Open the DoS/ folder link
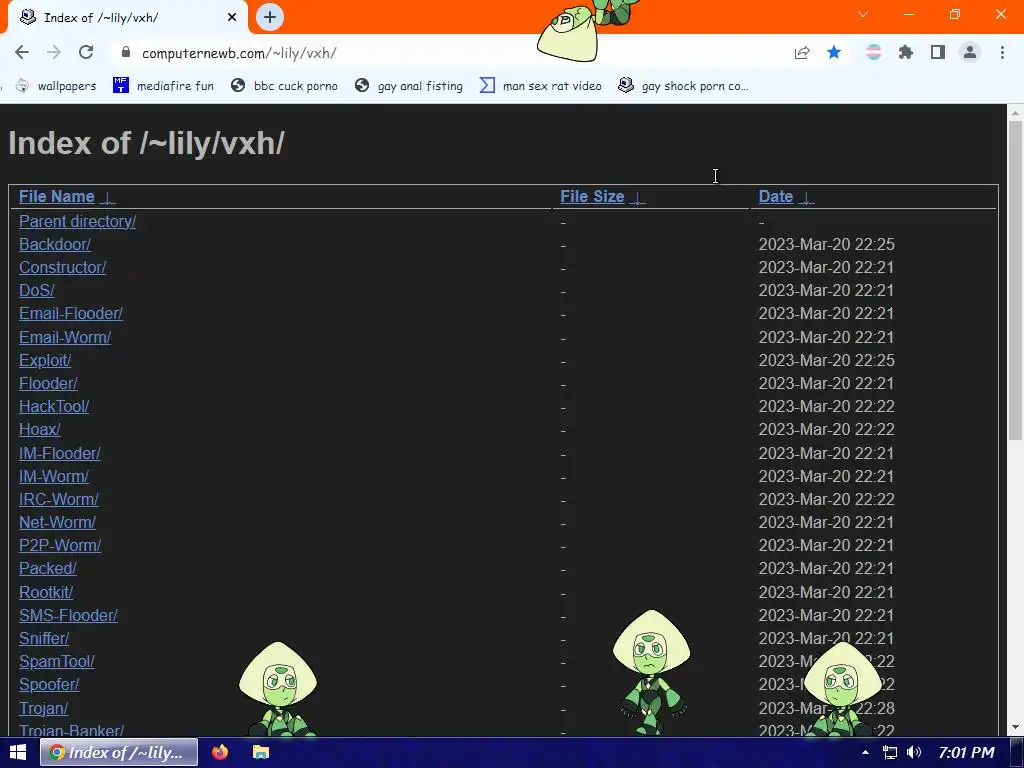Image resolution: width=1024 pixels, height=768 pixels. coord(37,290)
